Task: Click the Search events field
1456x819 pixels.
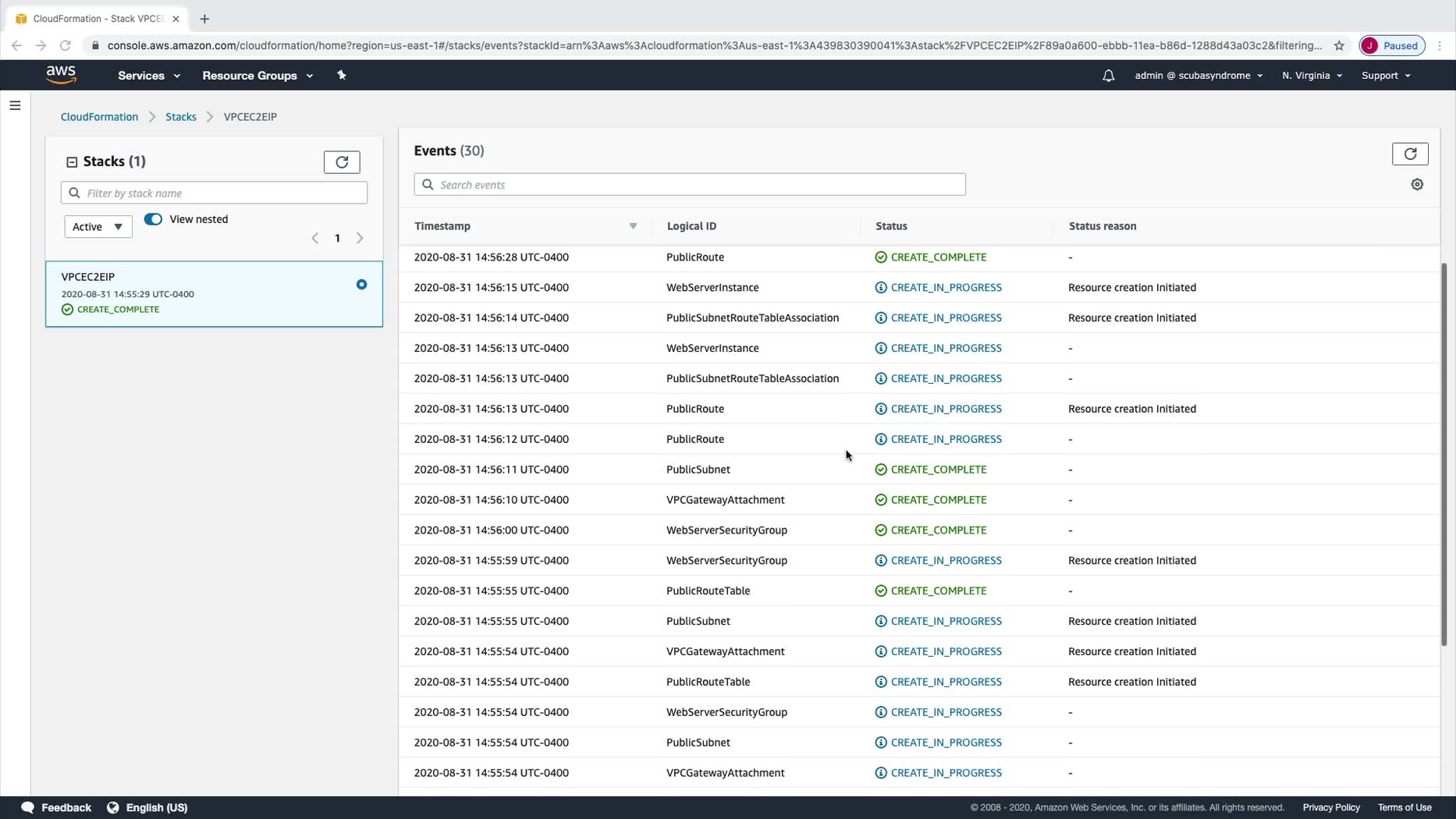Action: pyautogui.click(x=690, y=185)
